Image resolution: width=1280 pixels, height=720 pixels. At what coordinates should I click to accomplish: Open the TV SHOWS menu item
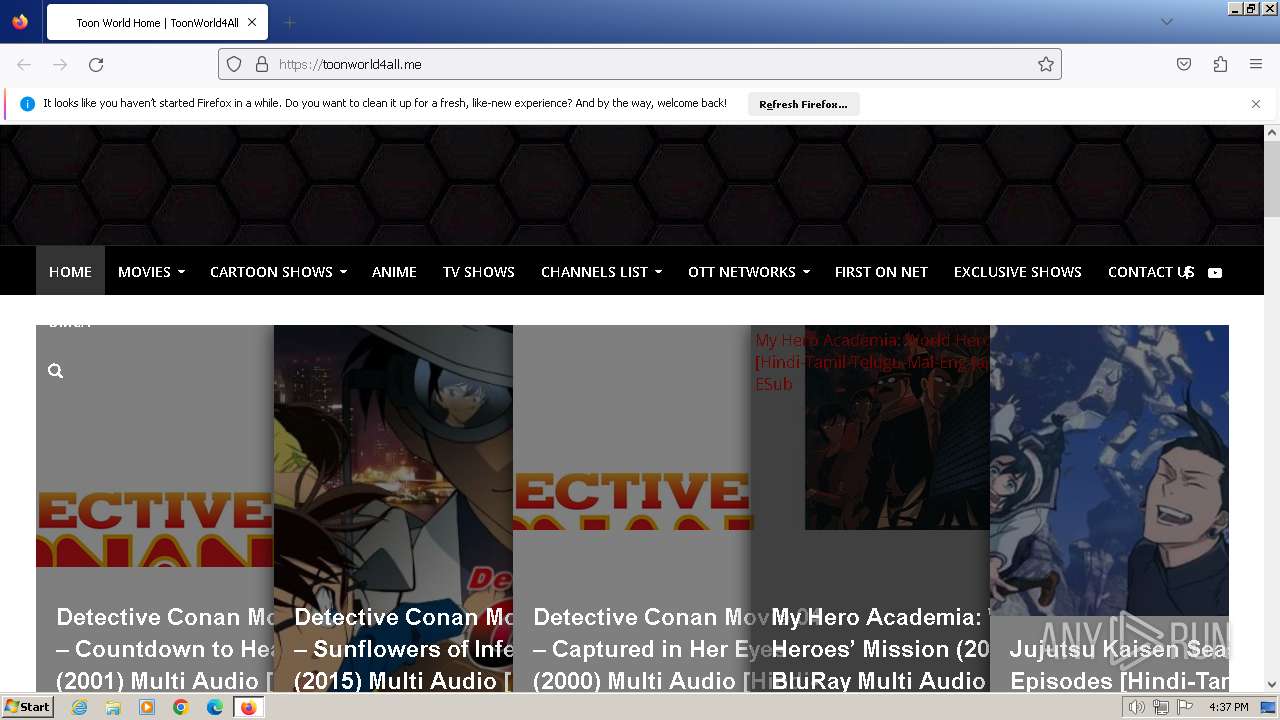tap(479, 271)
